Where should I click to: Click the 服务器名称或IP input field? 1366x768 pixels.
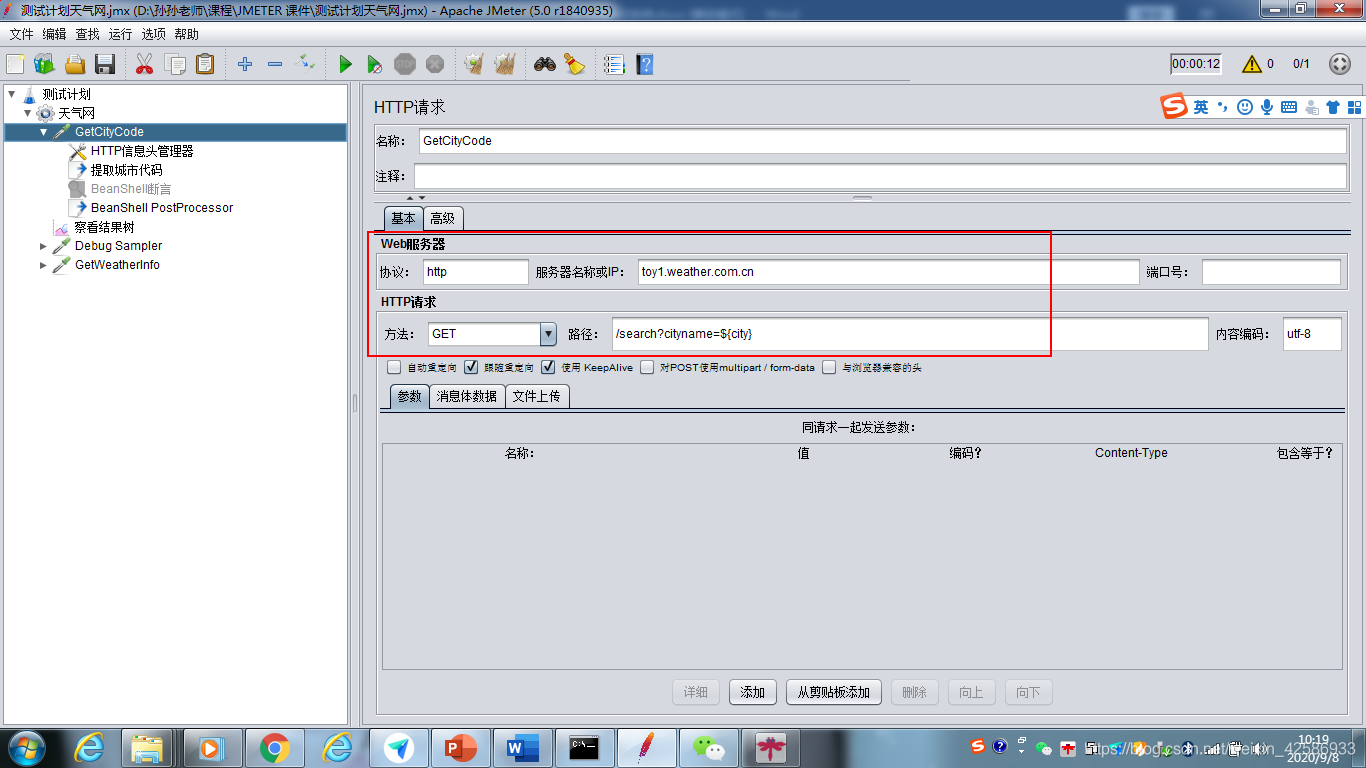(x=889, y=272)
